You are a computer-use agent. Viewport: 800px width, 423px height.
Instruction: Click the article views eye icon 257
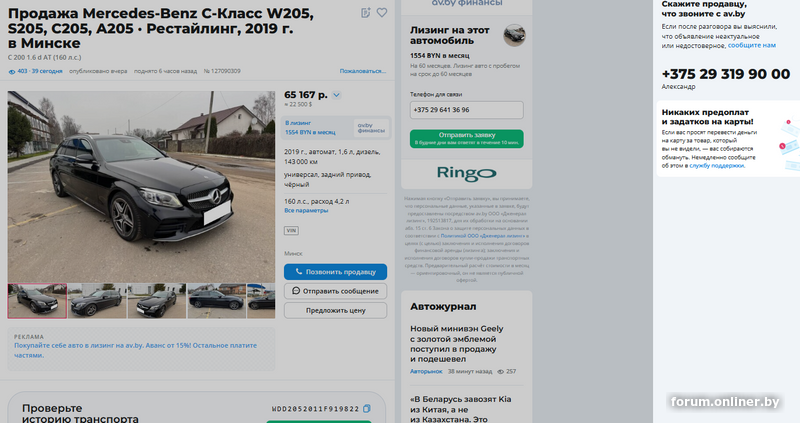pyautogui.click(x=501, y=371)
